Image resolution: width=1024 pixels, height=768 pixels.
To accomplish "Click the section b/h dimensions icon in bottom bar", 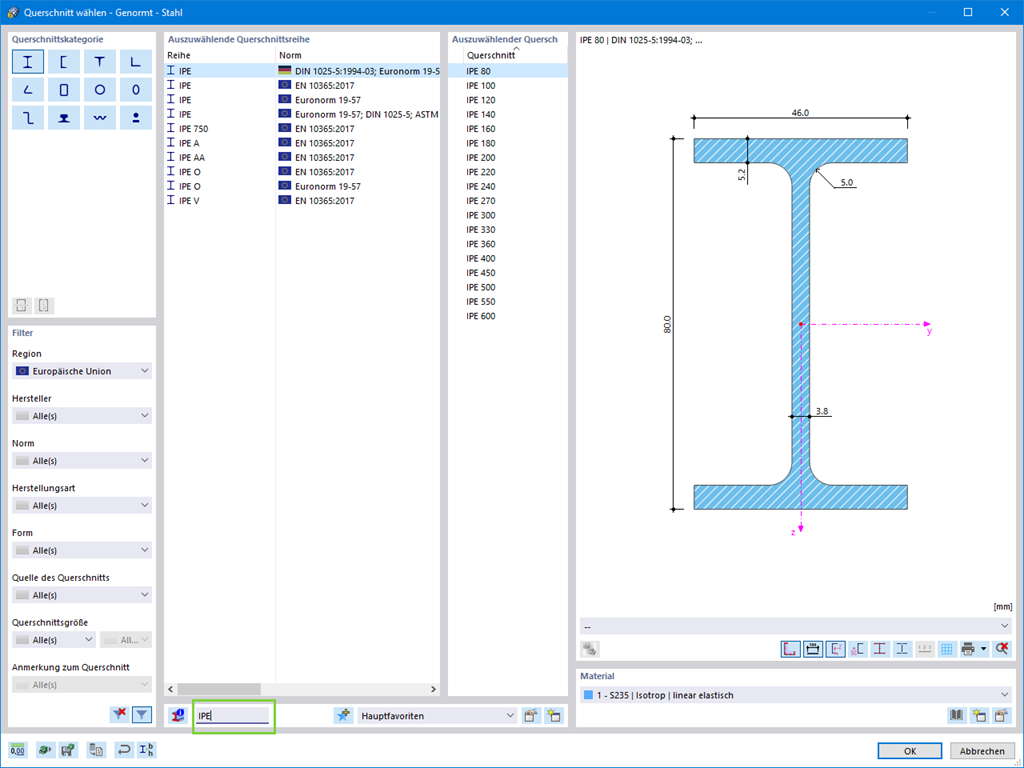I will 147,750.
